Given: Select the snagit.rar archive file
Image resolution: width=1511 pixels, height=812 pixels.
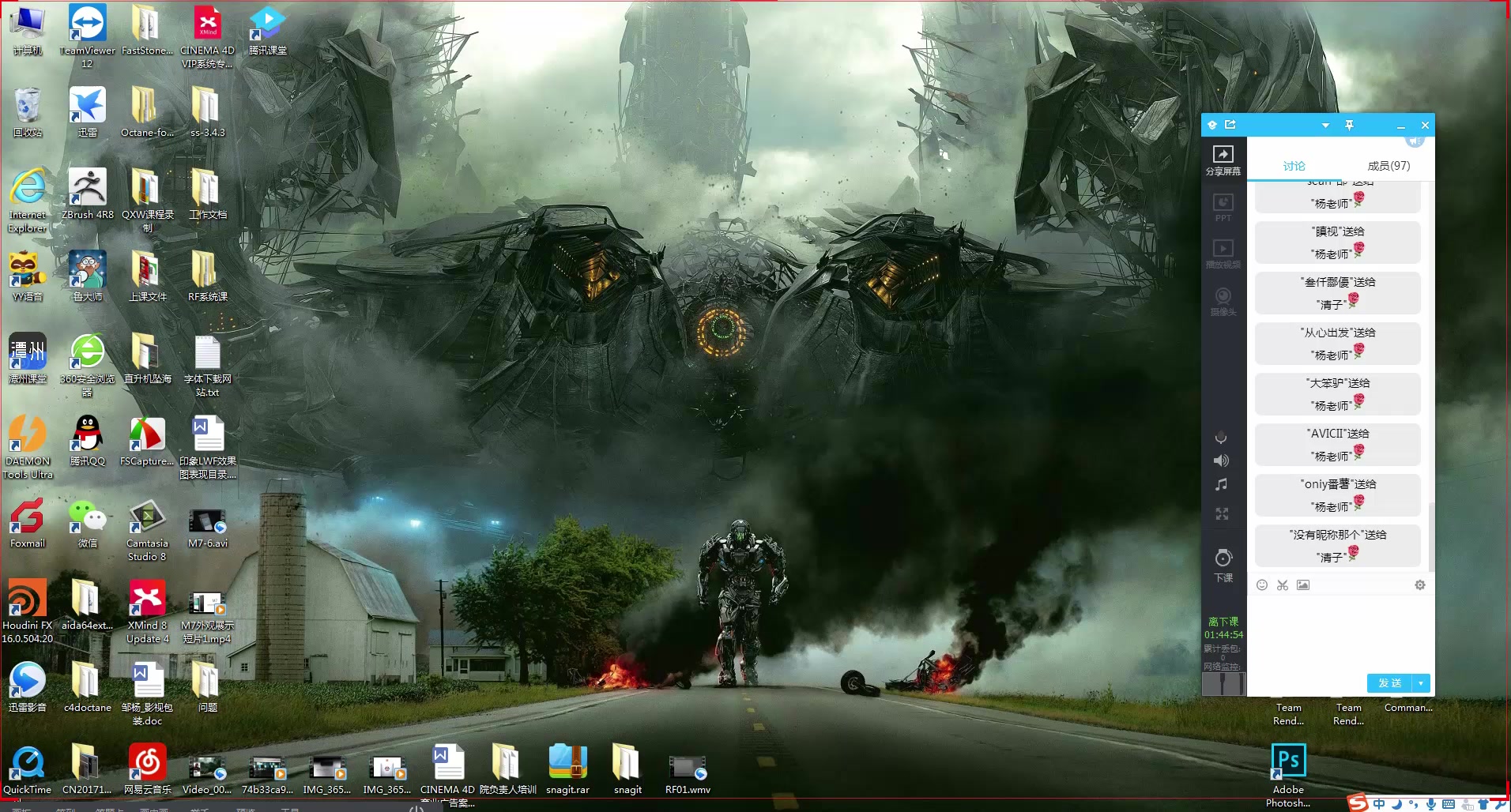Looking at the screenshot, I should (567, 769).
